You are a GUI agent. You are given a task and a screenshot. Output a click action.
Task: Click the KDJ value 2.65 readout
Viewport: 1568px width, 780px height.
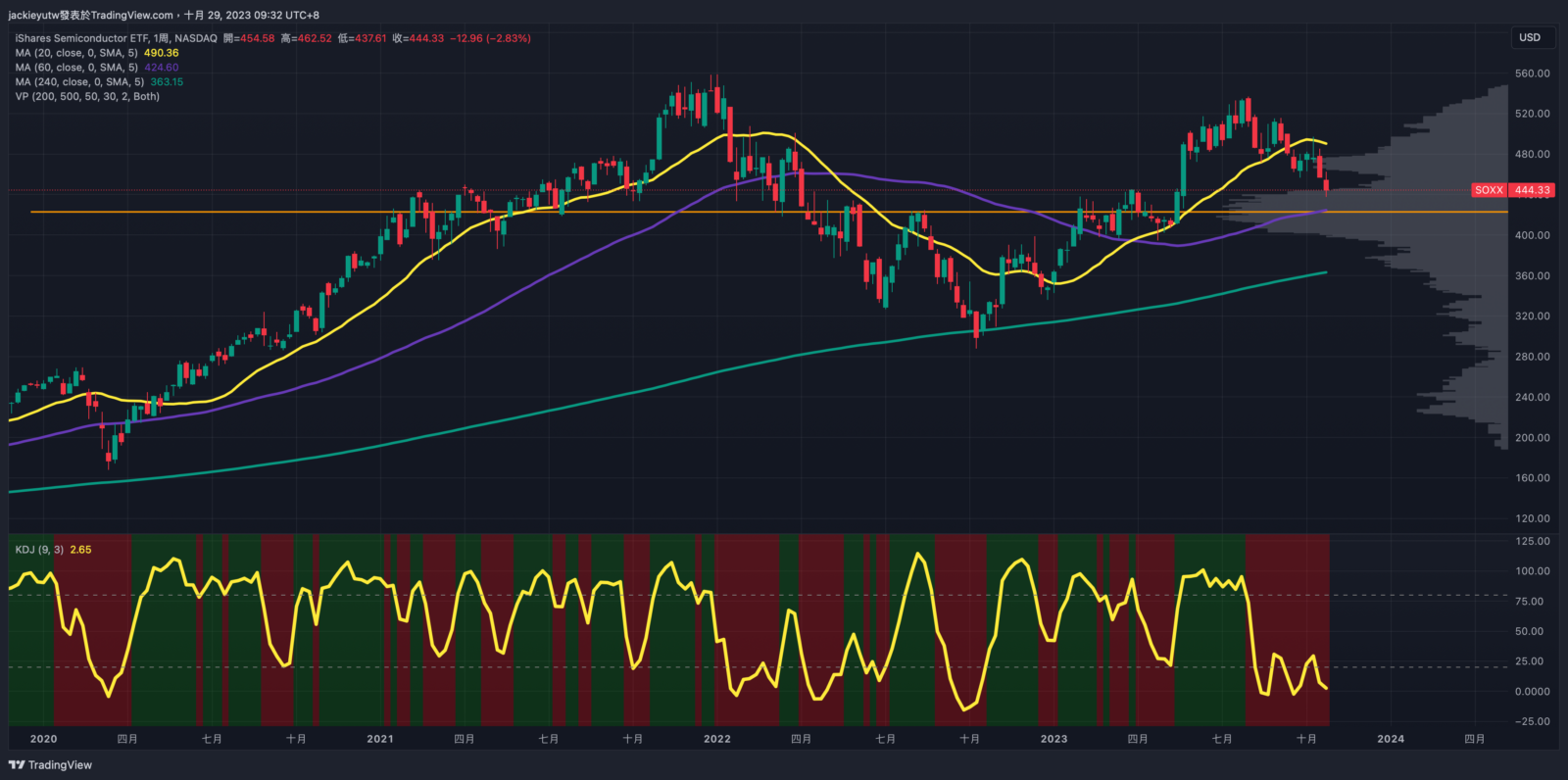80,550
